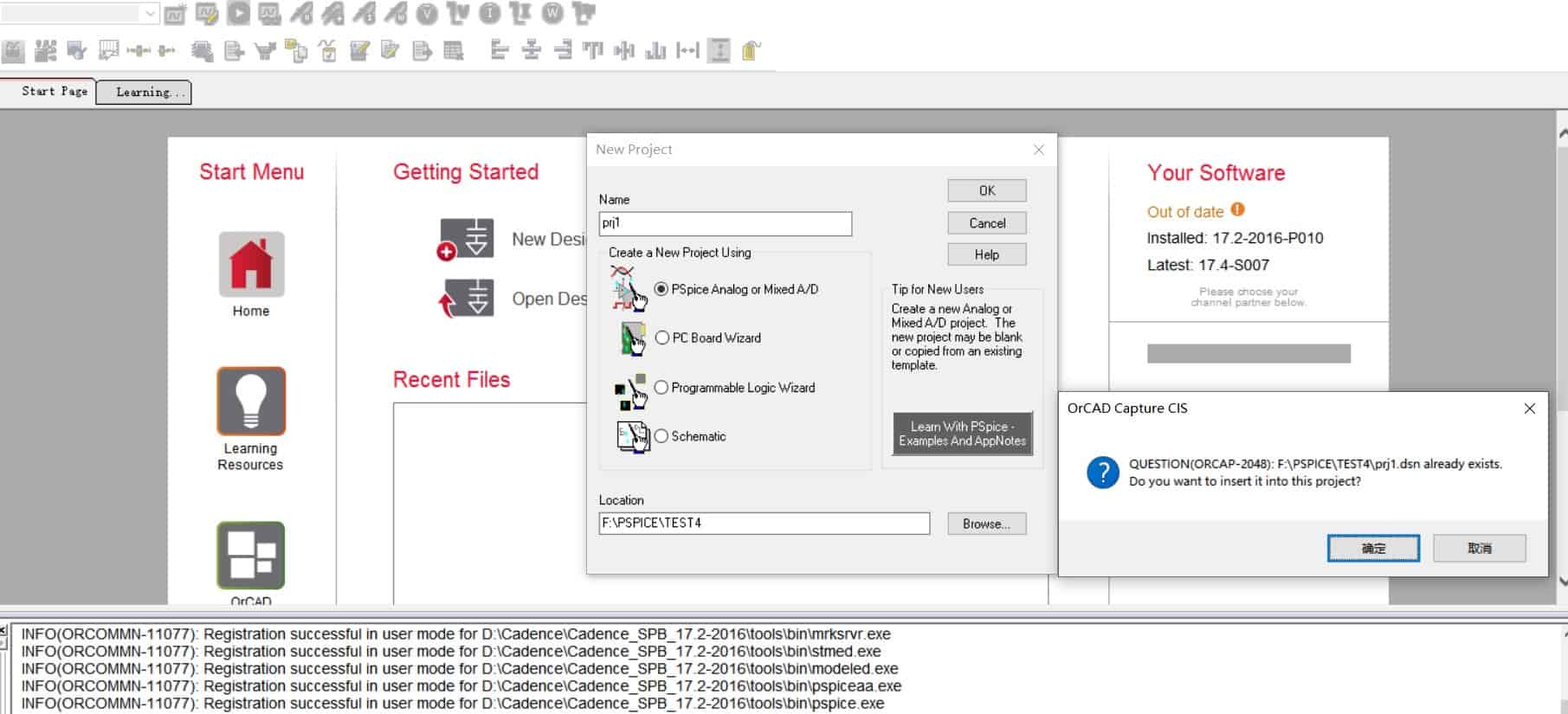
Task: Click the Distribute Horizontally spacing icon
Action: click(x=687, y=51)
